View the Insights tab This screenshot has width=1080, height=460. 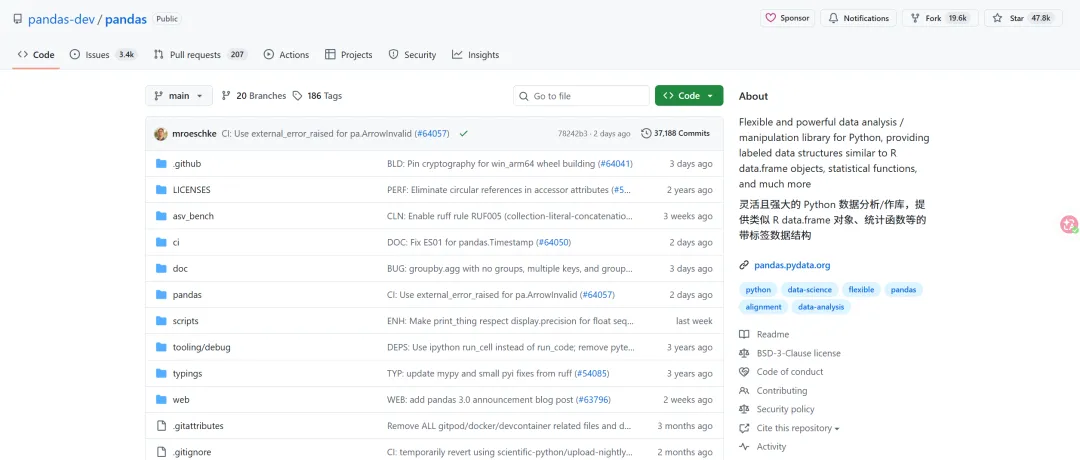click(476, 54)
